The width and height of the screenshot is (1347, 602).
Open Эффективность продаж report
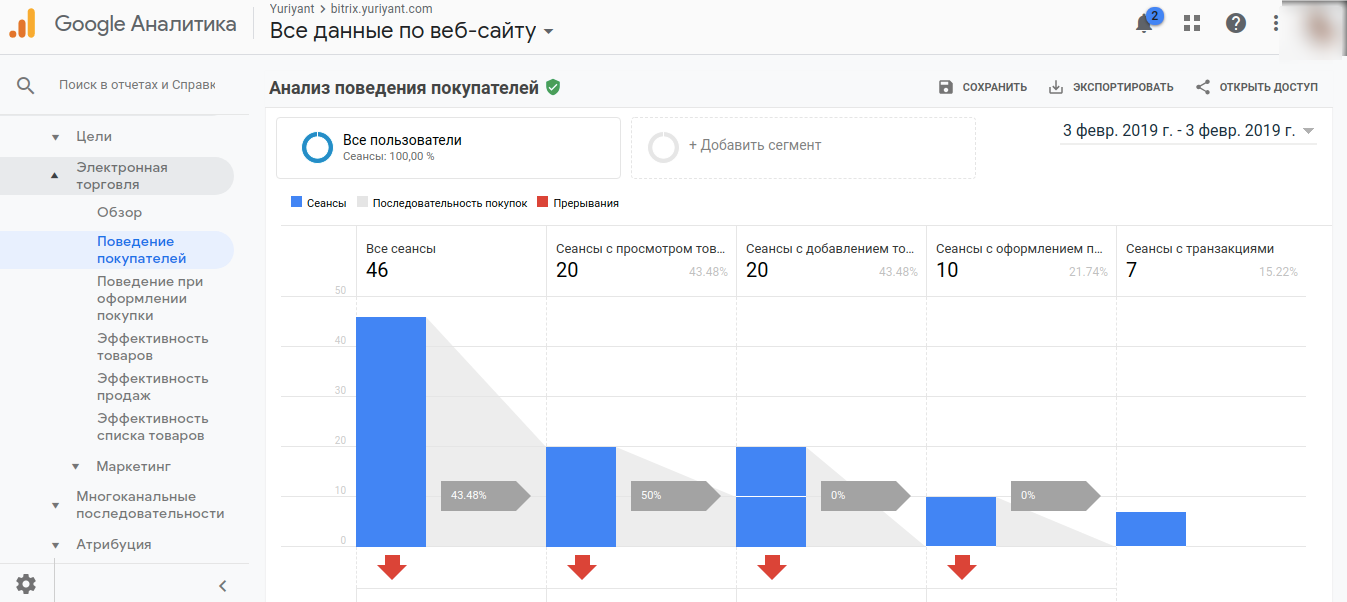tap(152, 387)
